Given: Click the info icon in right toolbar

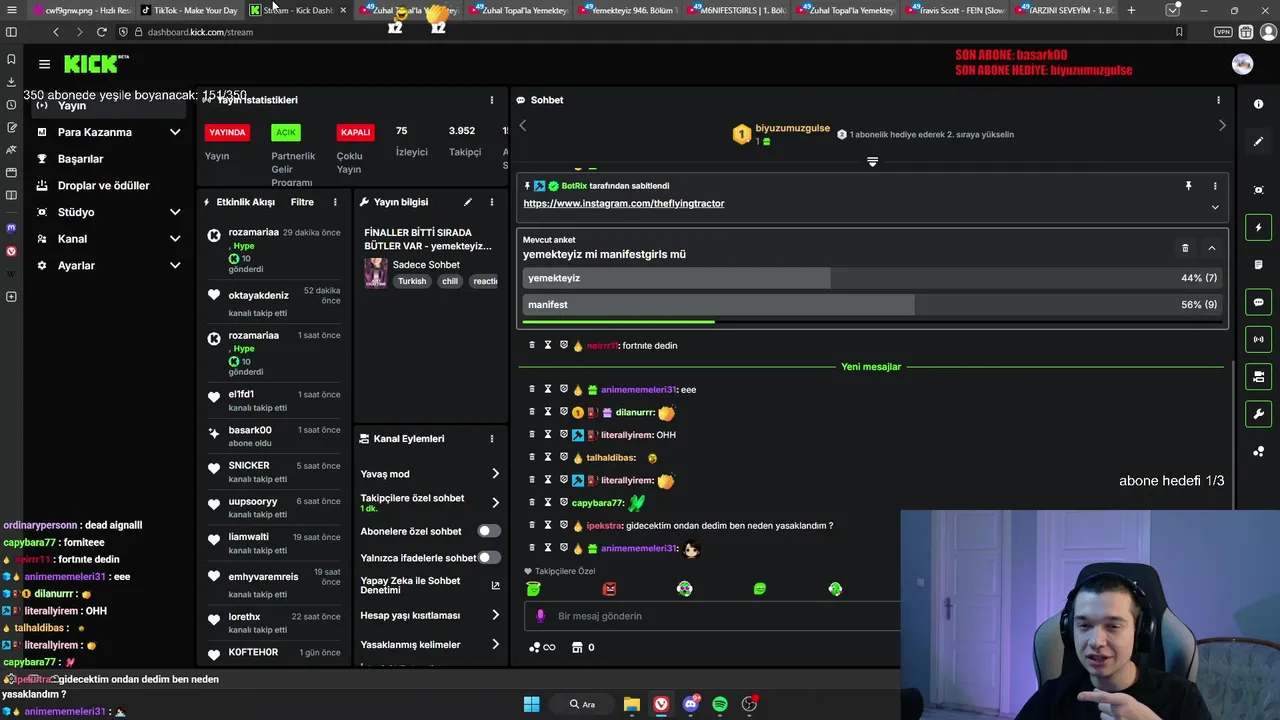Looking at the screenshot, I should pos(1258,105).
